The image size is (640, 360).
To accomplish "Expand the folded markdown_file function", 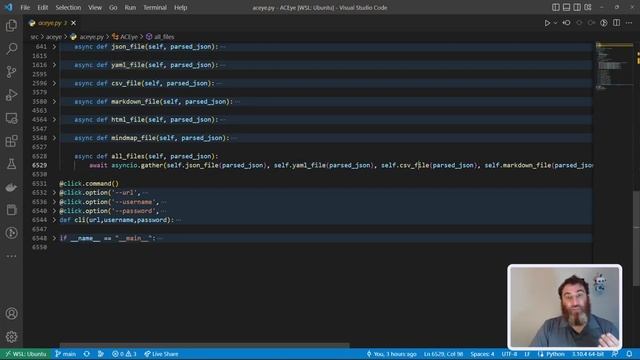I will (54, 101).
